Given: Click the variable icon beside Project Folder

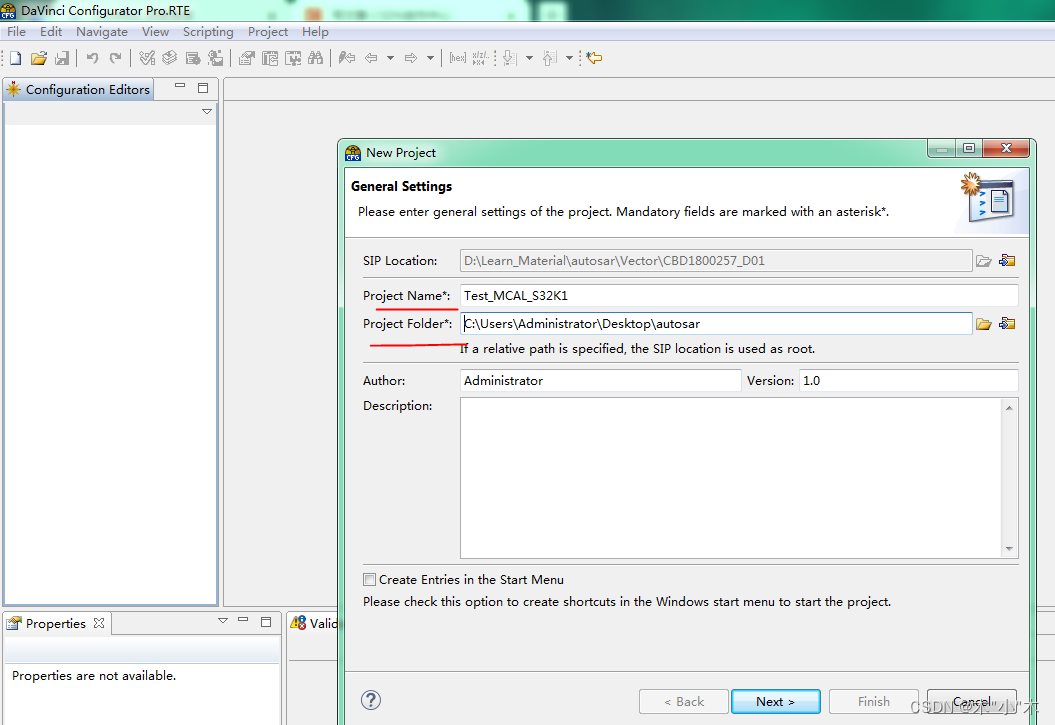Looking at the screenshot, I should (x=1007, y=324).
